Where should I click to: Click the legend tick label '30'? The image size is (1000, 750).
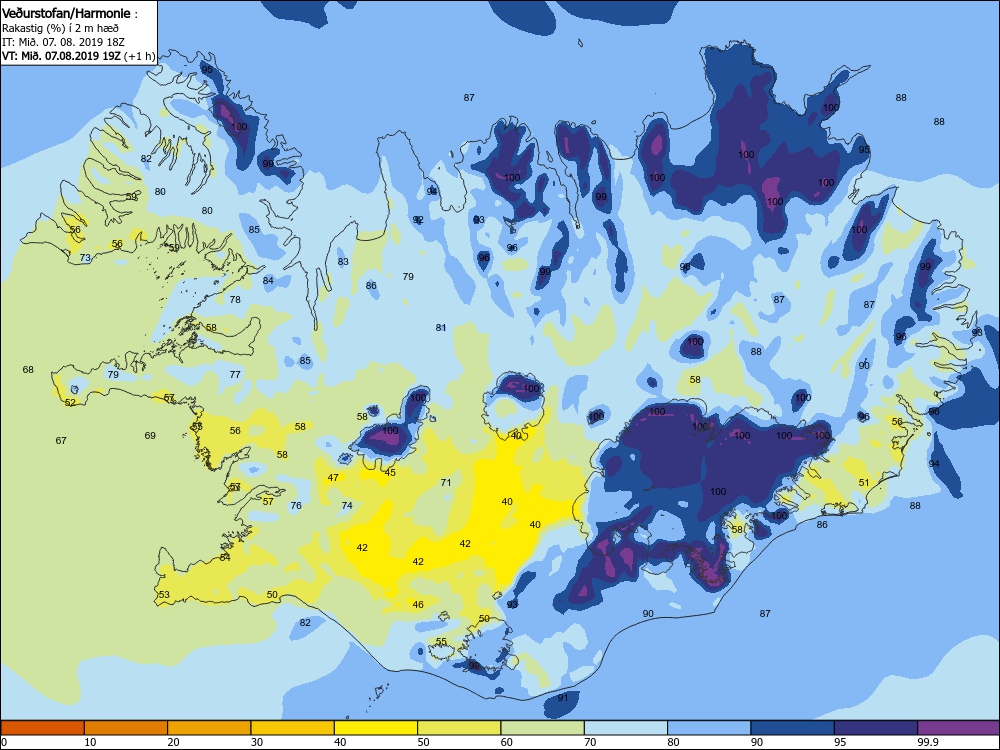click(257, 742)
